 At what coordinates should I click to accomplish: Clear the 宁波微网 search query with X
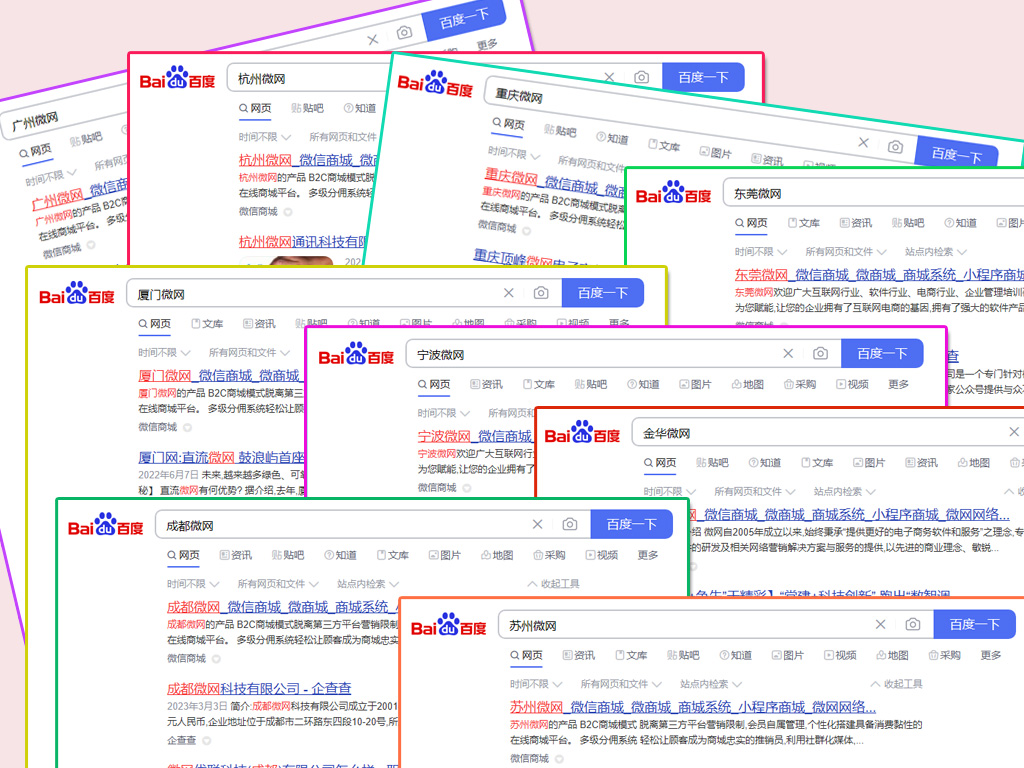click(788, 353)
